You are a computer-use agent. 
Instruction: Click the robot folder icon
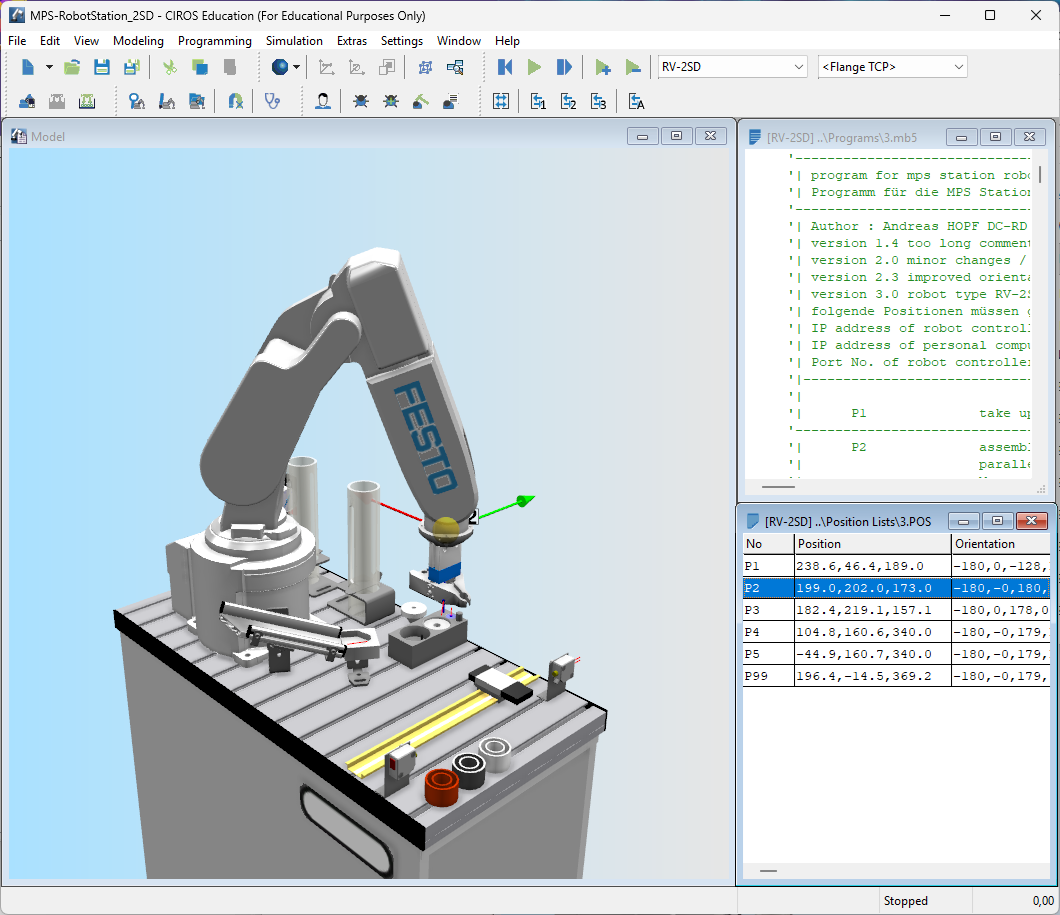click(x=197, y=101)
